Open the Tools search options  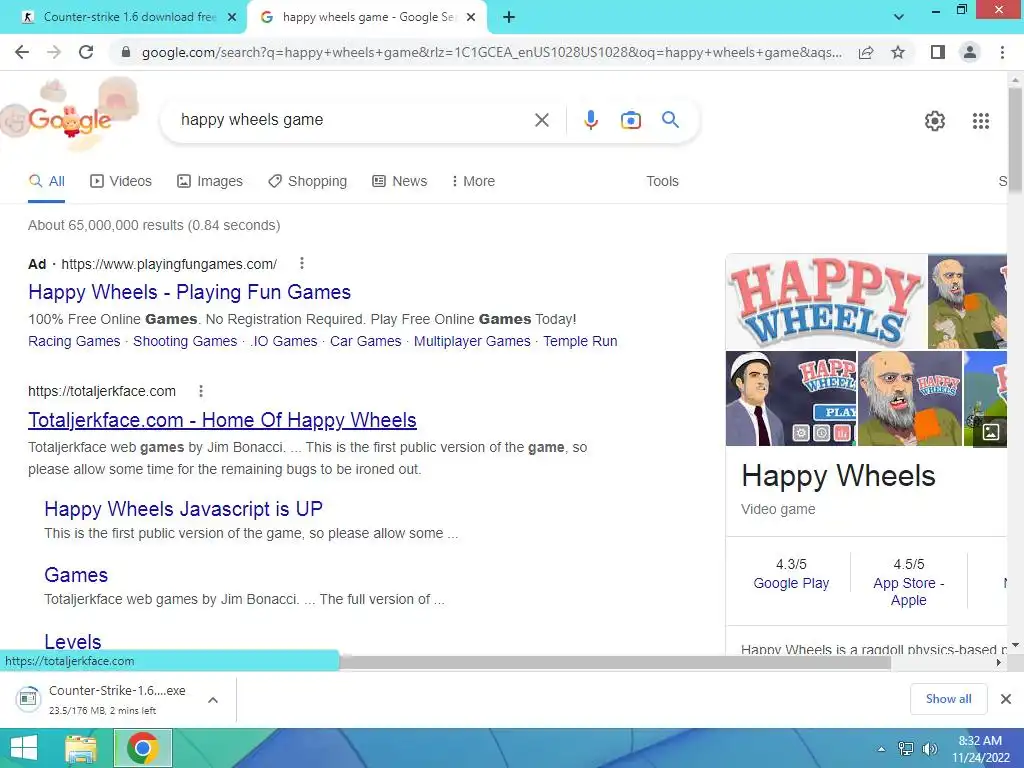(662, 181)
